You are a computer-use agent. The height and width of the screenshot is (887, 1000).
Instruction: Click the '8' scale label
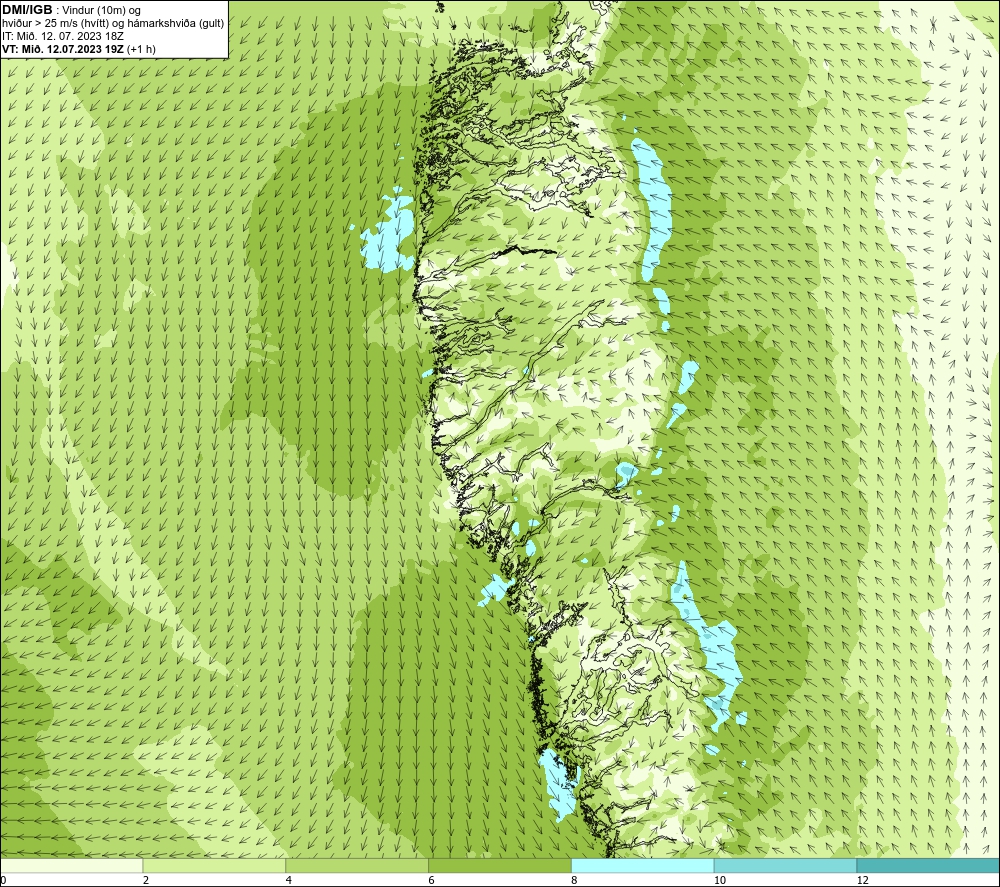[x=575, y=881]
